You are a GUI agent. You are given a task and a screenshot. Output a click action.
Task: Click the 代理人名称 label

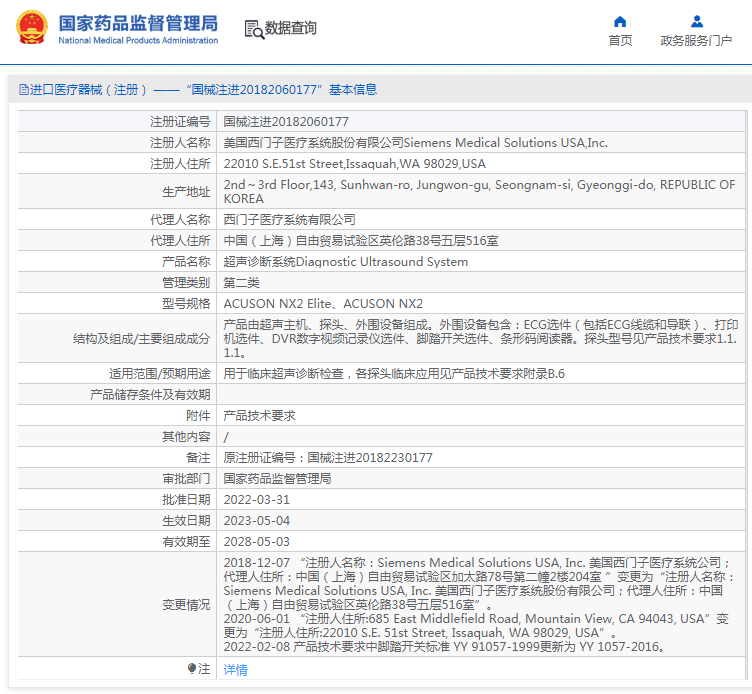tap(180, 220)
